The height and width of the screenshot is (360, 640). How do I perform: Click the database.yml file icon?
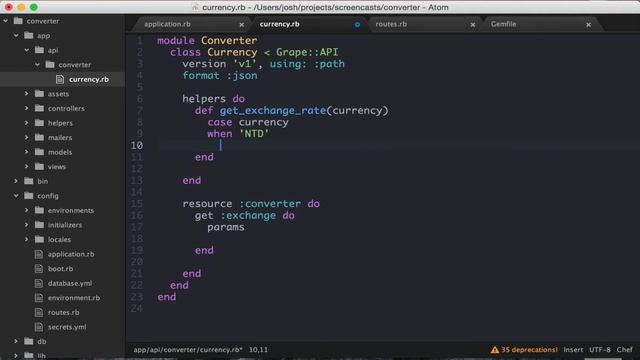tap(39, 283)
